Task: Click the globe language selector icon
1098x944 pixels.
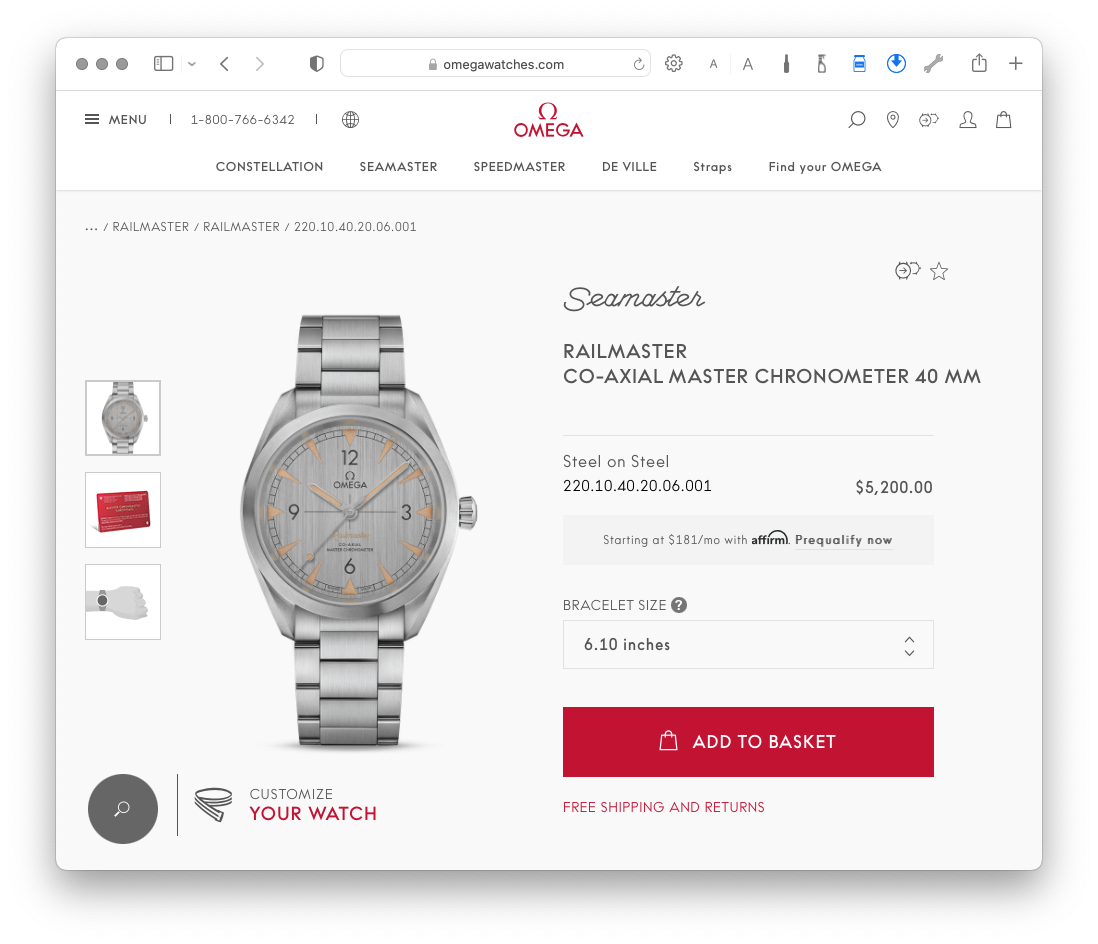Action: [350, 120]
